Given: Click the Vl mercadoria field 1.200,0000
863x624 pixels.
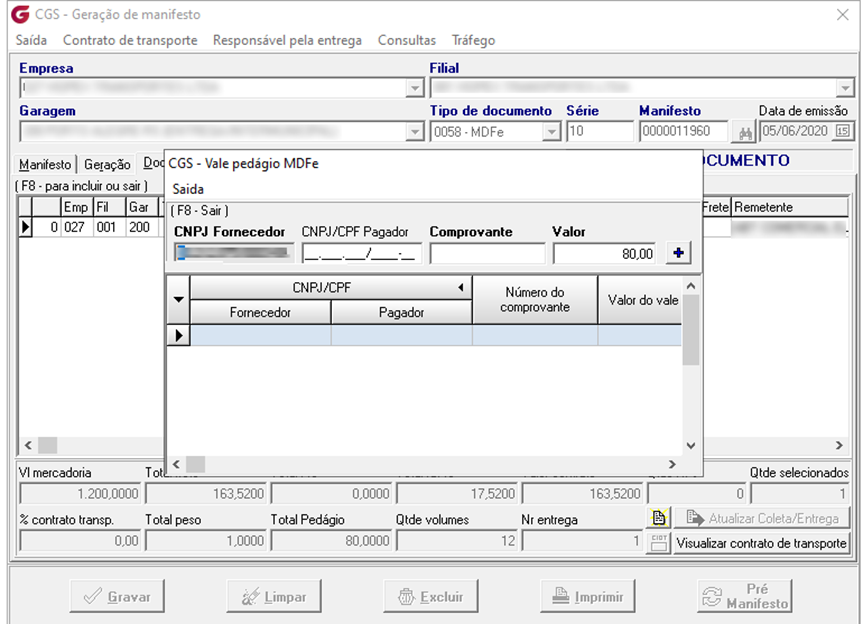Looking at the screenshot, I should (80, 494).
